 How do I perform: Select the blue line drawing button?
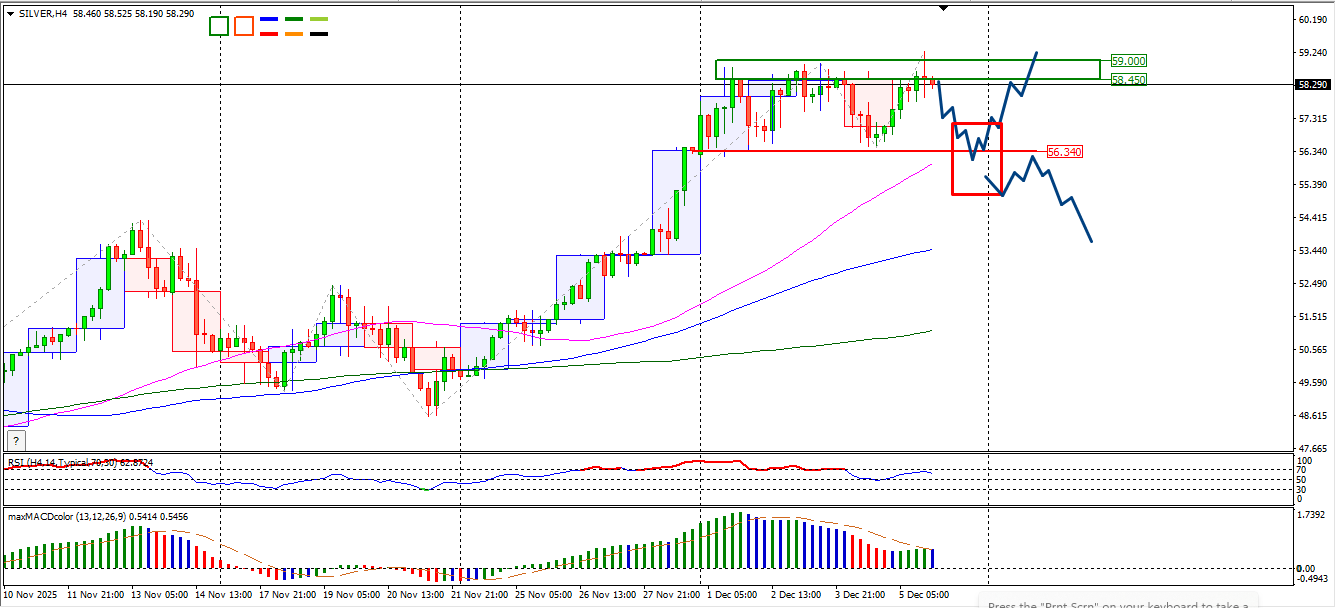click(x=269, y=19)
